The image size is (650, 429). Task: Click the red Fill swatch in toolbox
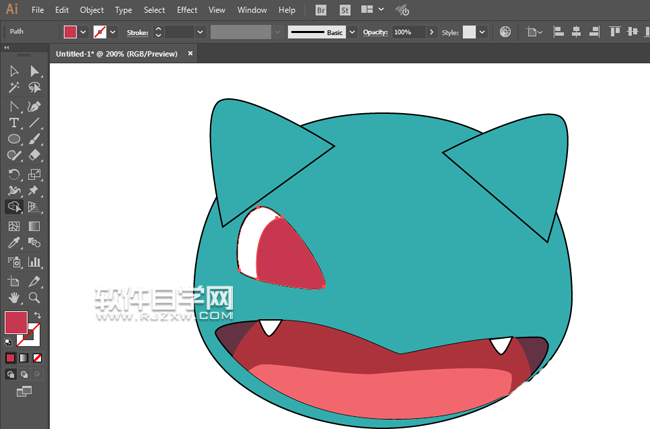point(16,322)
